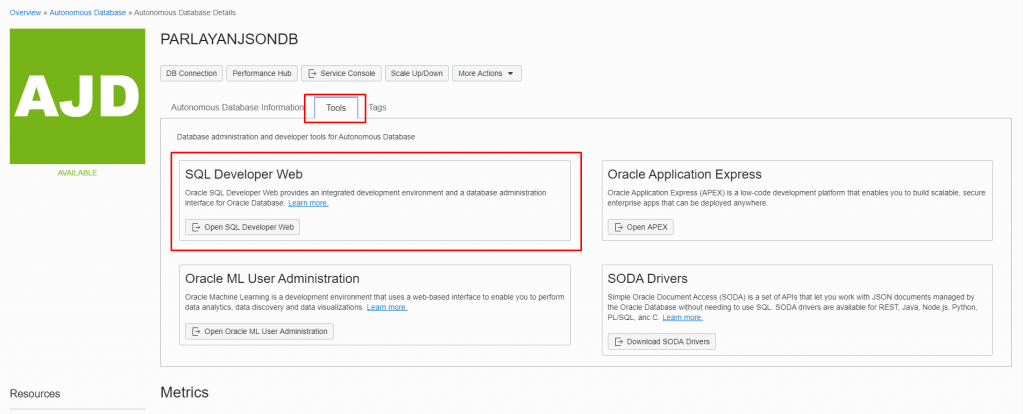
Task: Click the launch icon on Service Console
Action: point(312,74)
